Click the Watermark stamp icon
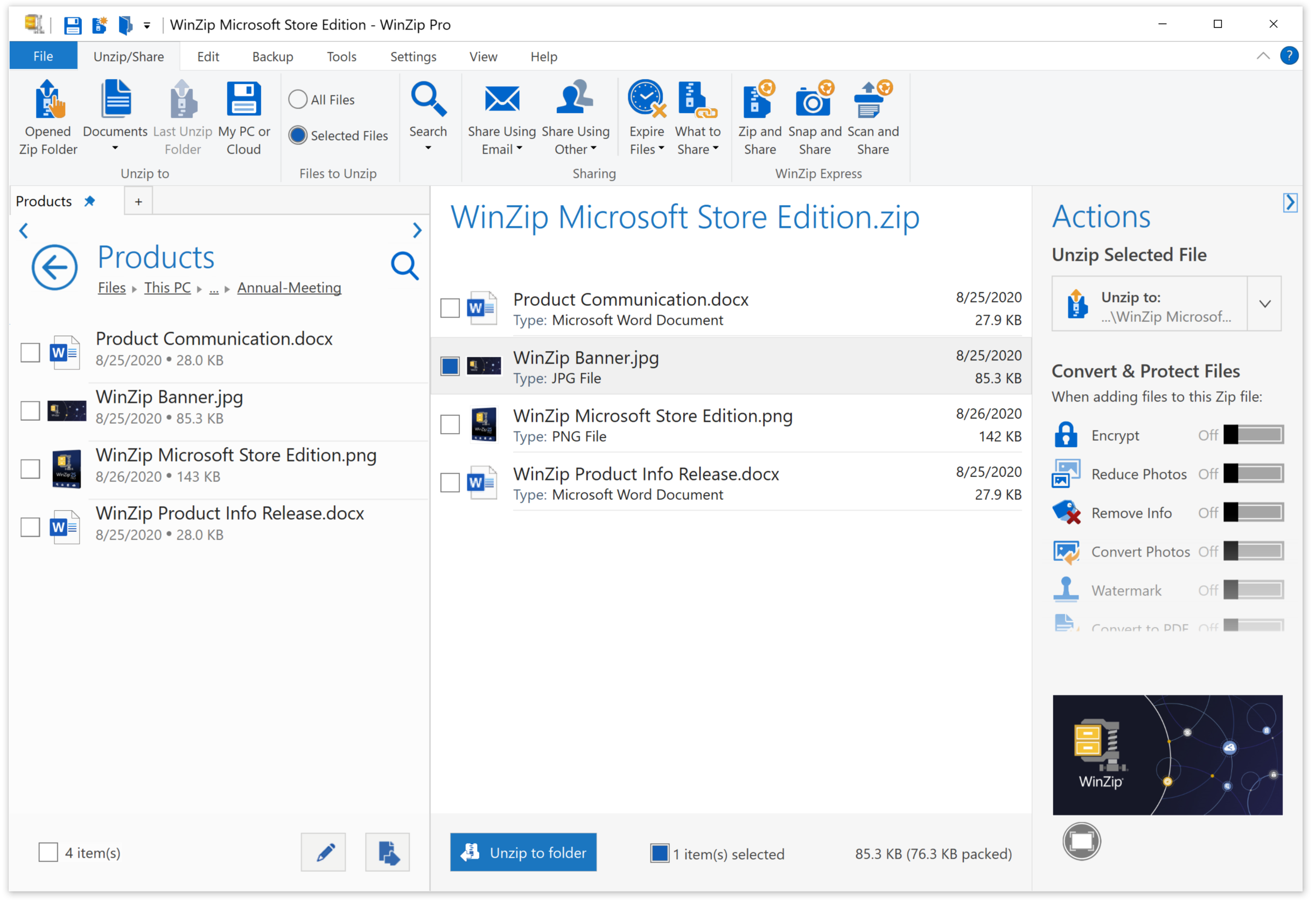The width and height of the screenshot is (1316, 904). coord(1066,589)
